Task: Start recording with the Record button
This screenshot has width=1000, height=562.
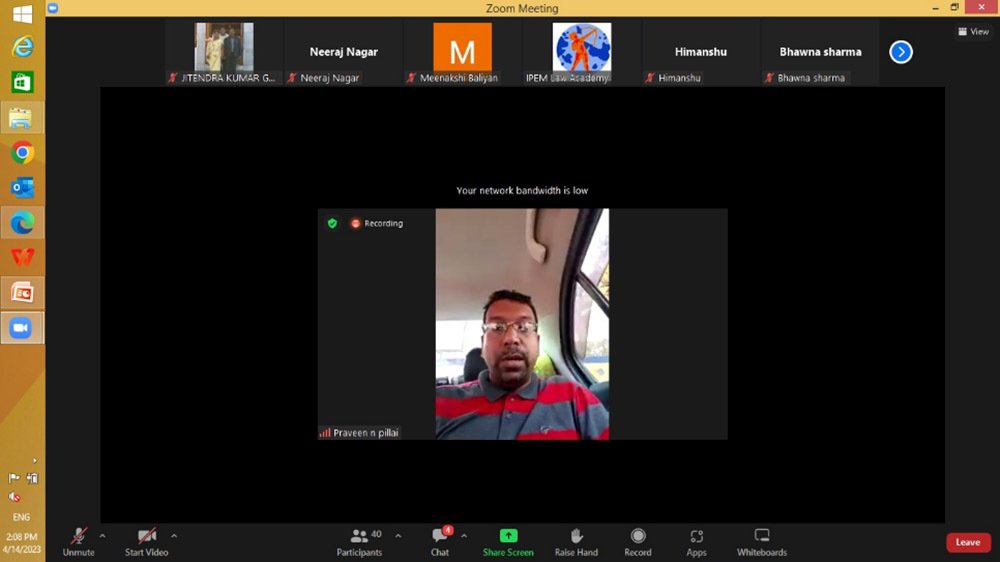Action: (638, 541)
